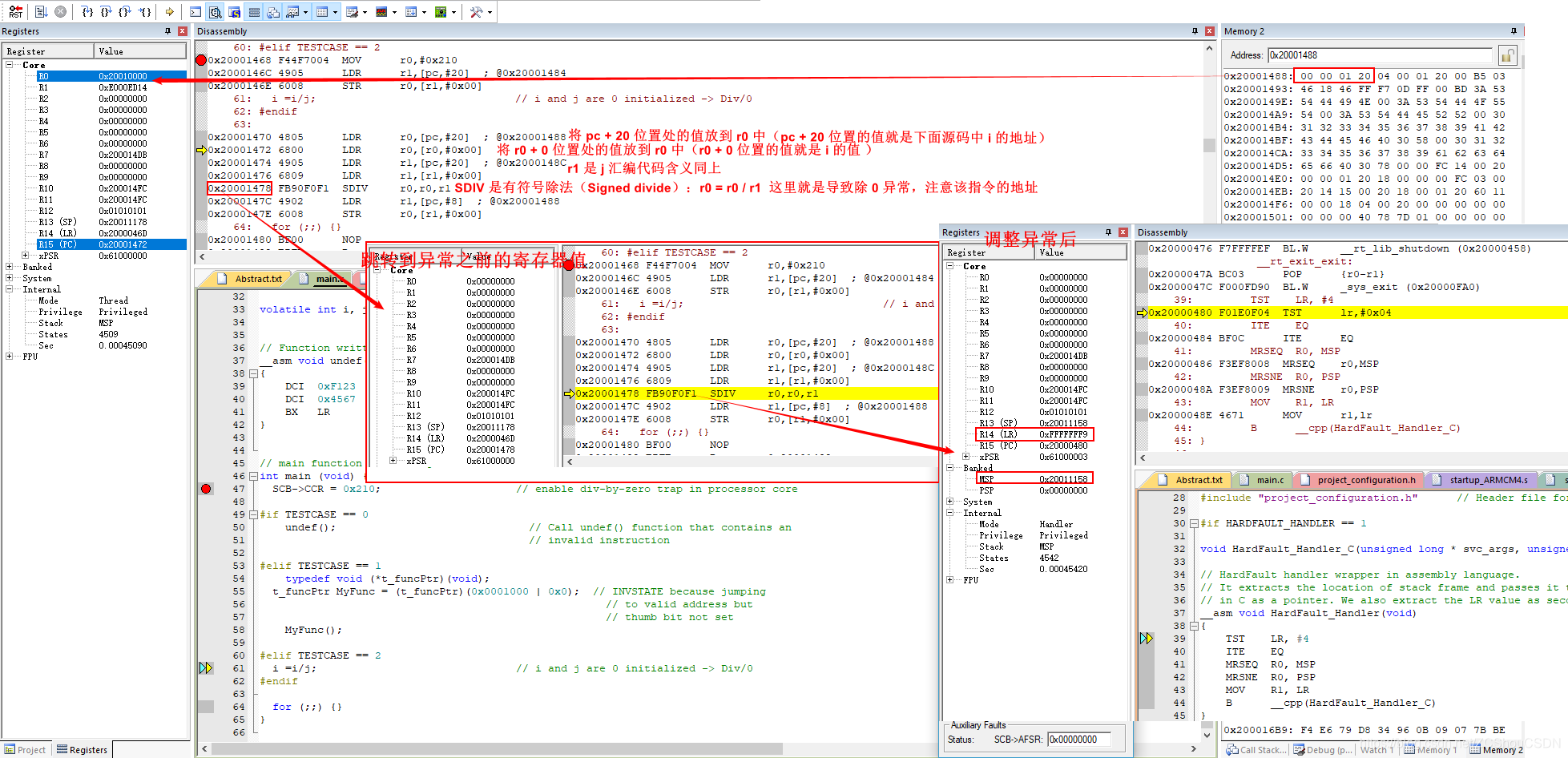
Task: Click the System Viewer Windows icon
Action: [x=441, y=12]
